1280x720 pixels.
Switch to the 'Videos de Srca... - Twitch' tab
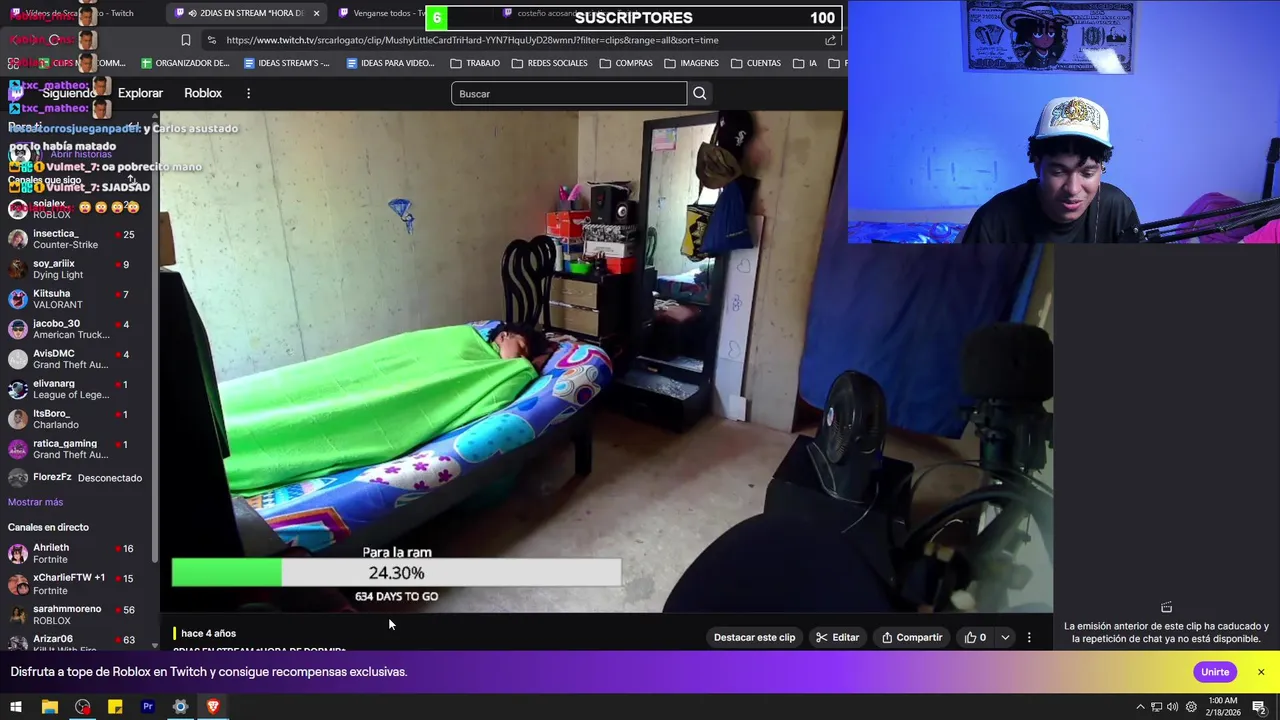click(78, 13)
